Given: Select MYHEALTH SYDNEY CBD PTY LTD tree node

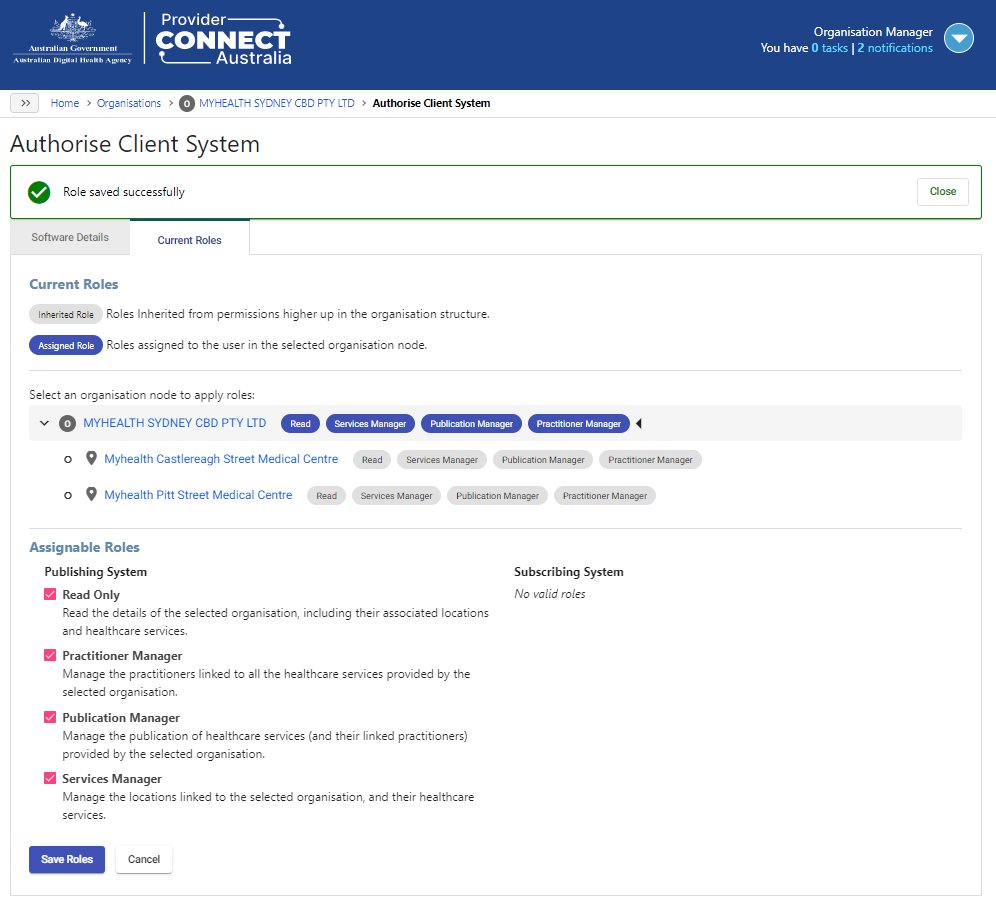Looking at the screenshot, I should coord(175,423).
